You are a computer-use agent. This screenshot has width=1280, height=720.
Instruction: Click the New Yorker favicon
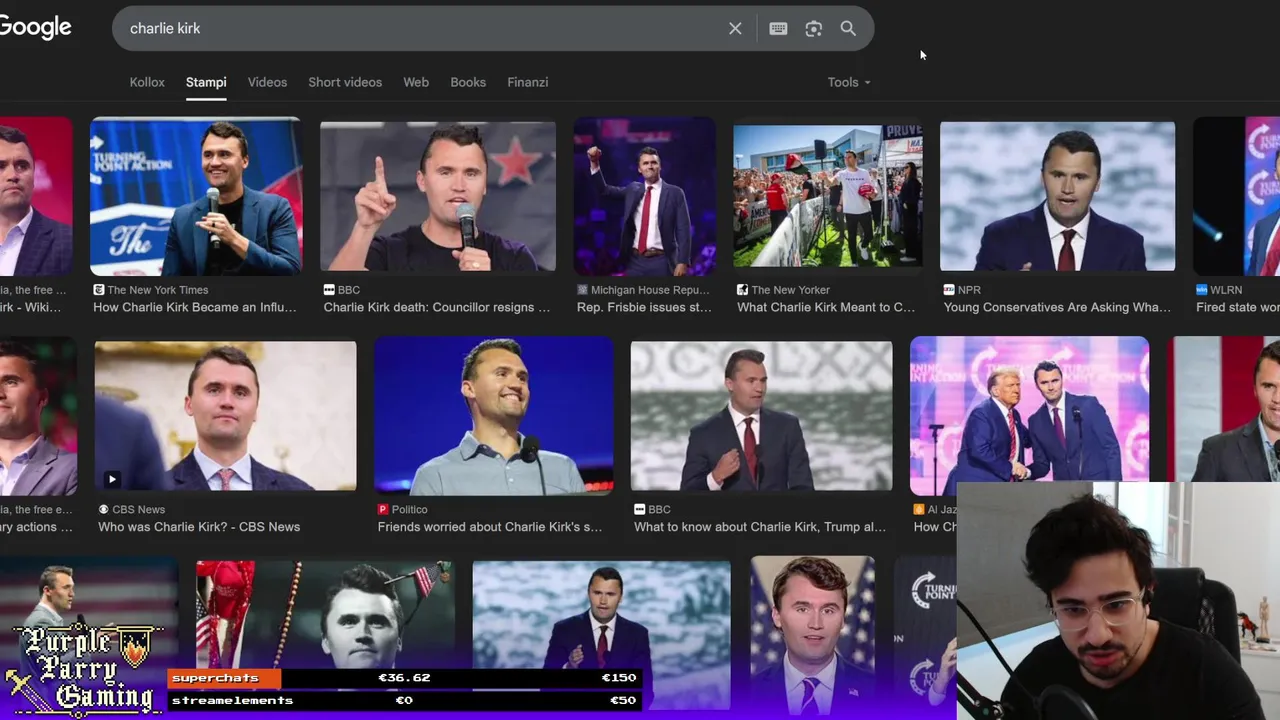(743, 290)
